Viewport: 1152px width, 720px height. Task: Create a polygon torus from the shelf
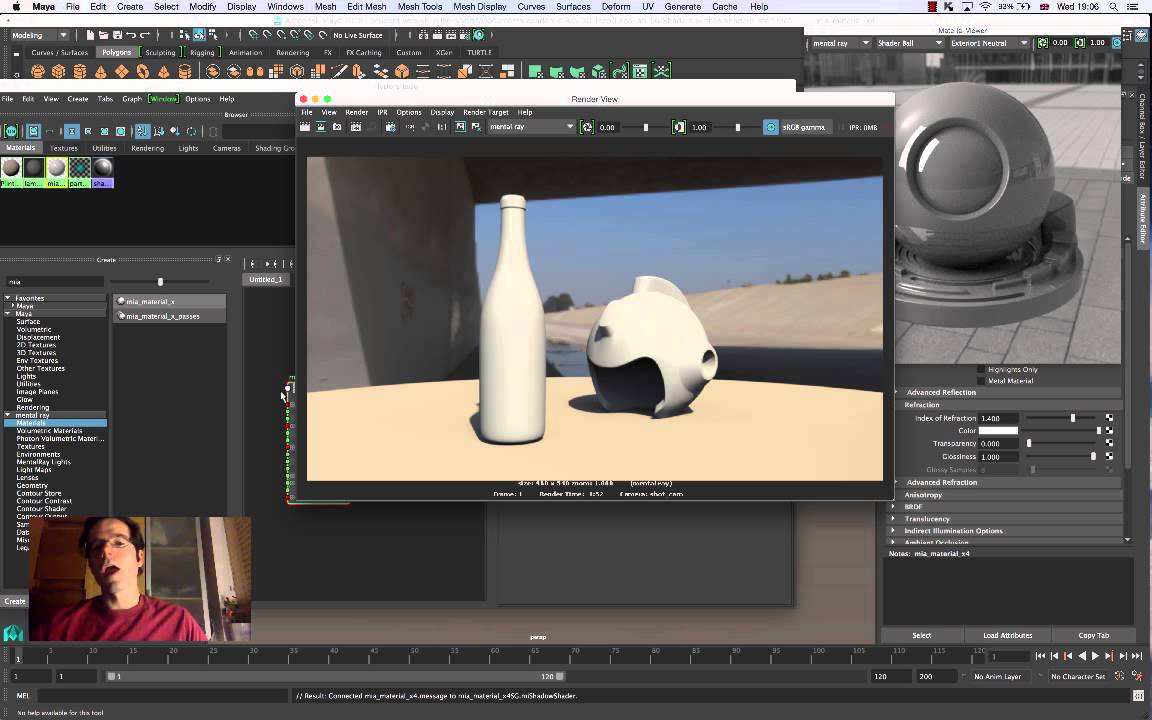(143, 71)
